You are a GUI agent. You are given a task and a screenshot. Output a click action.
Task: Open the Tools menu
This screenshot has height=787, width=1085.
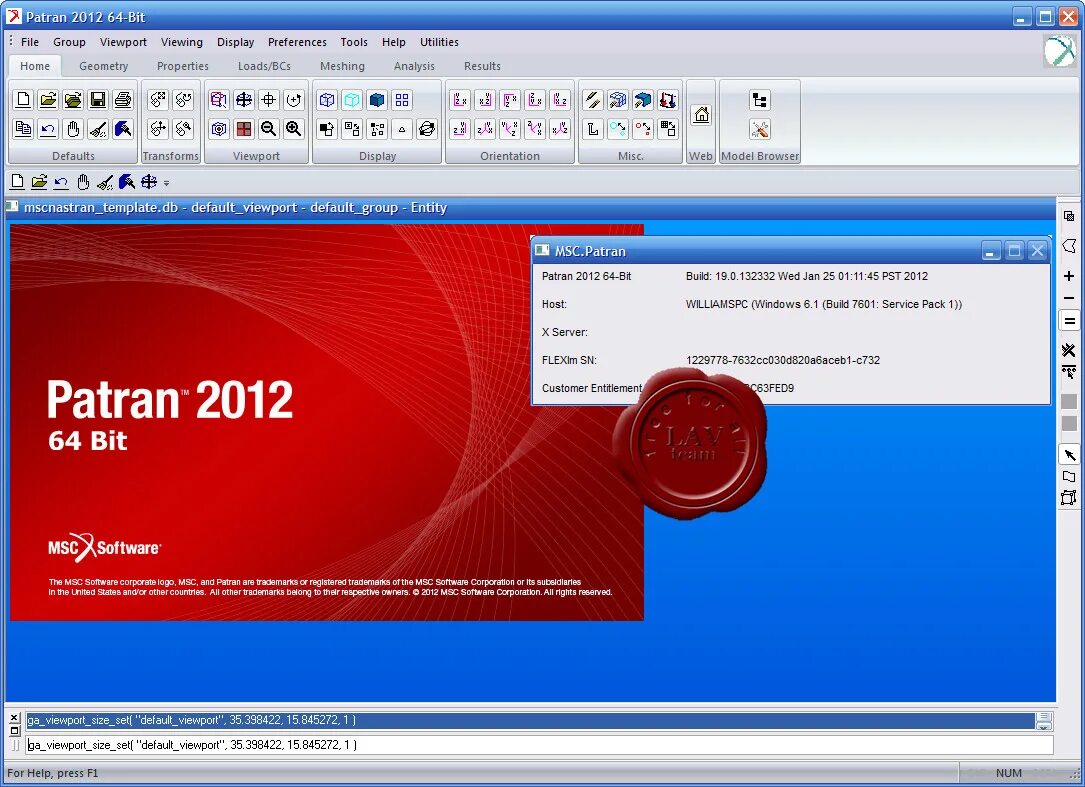pos(354,42)
